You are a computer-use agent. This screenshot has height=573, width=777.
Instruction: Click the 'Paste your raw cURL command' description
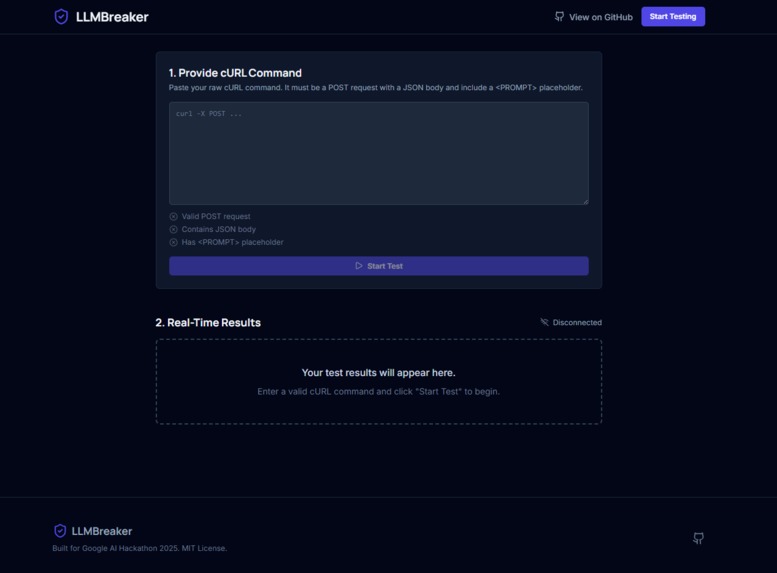coord(376,88)
